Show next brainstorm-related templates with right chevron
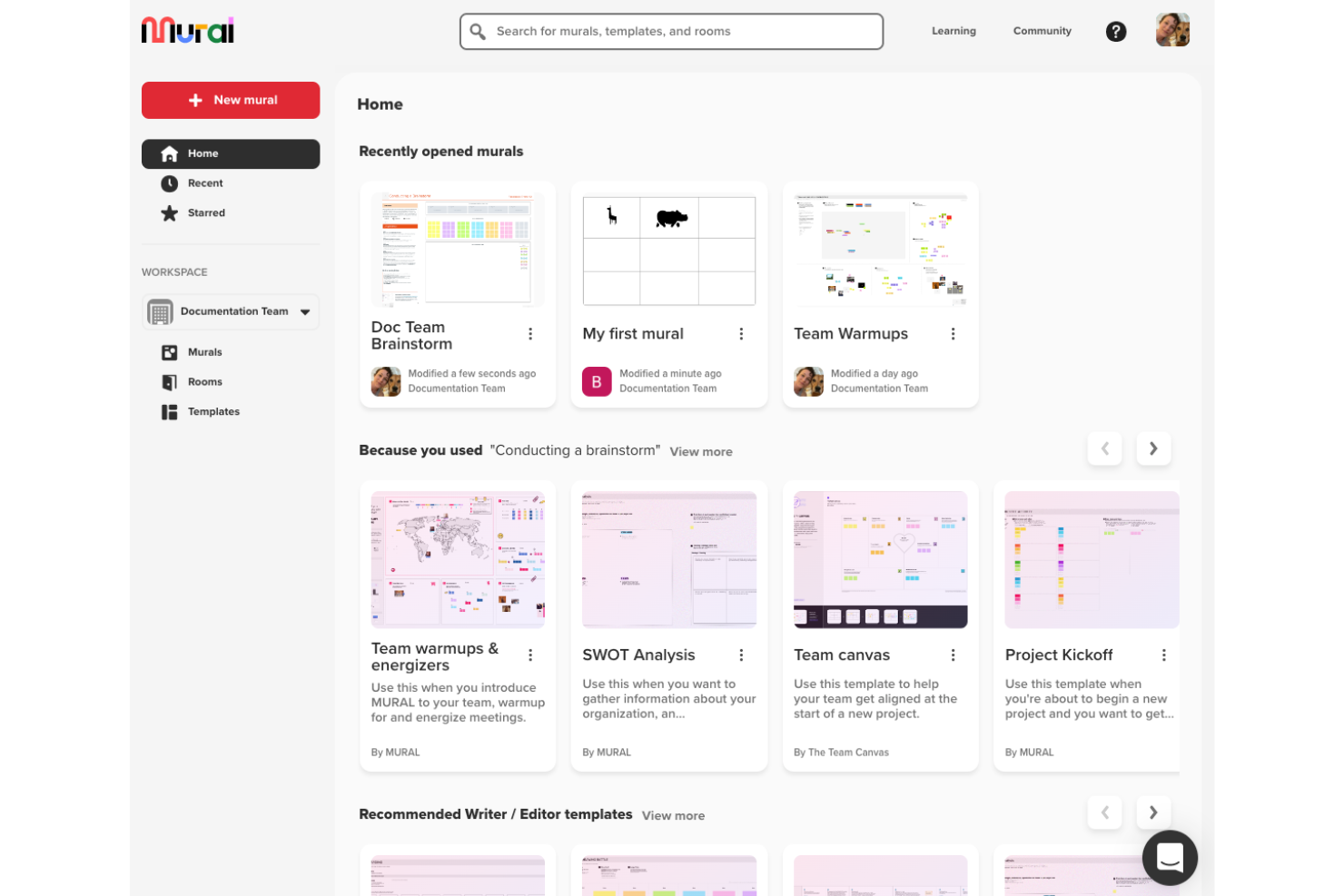 [1153, 448]
